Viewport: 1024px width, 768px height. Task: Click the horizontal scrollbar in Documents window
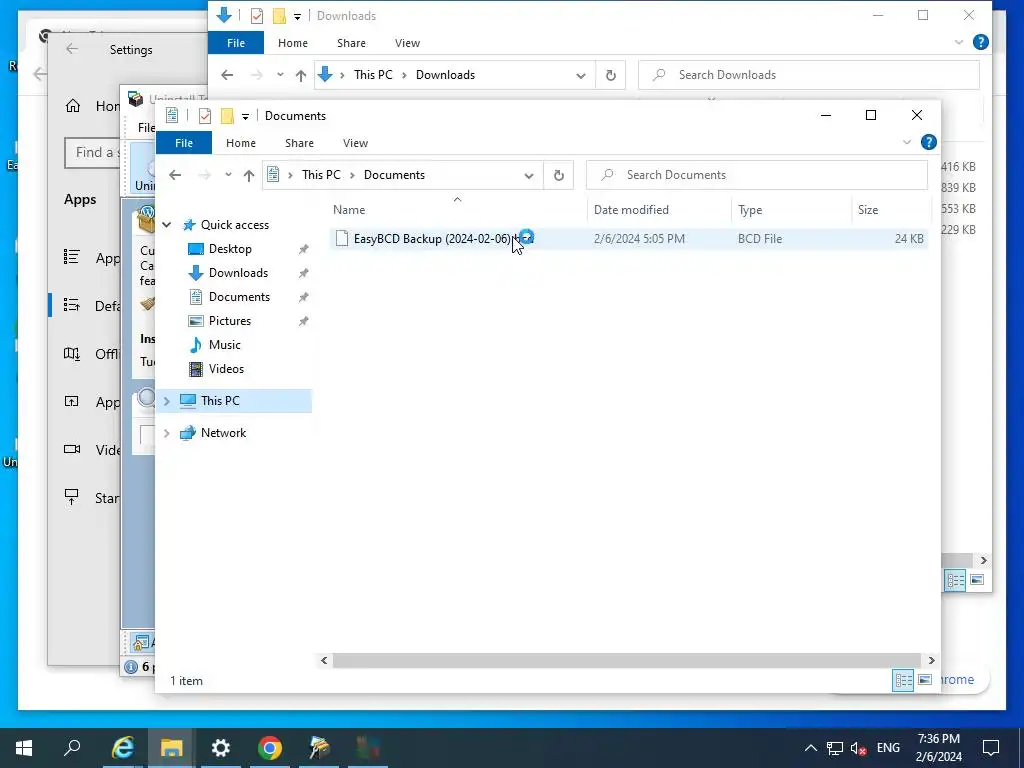(627, 660)
